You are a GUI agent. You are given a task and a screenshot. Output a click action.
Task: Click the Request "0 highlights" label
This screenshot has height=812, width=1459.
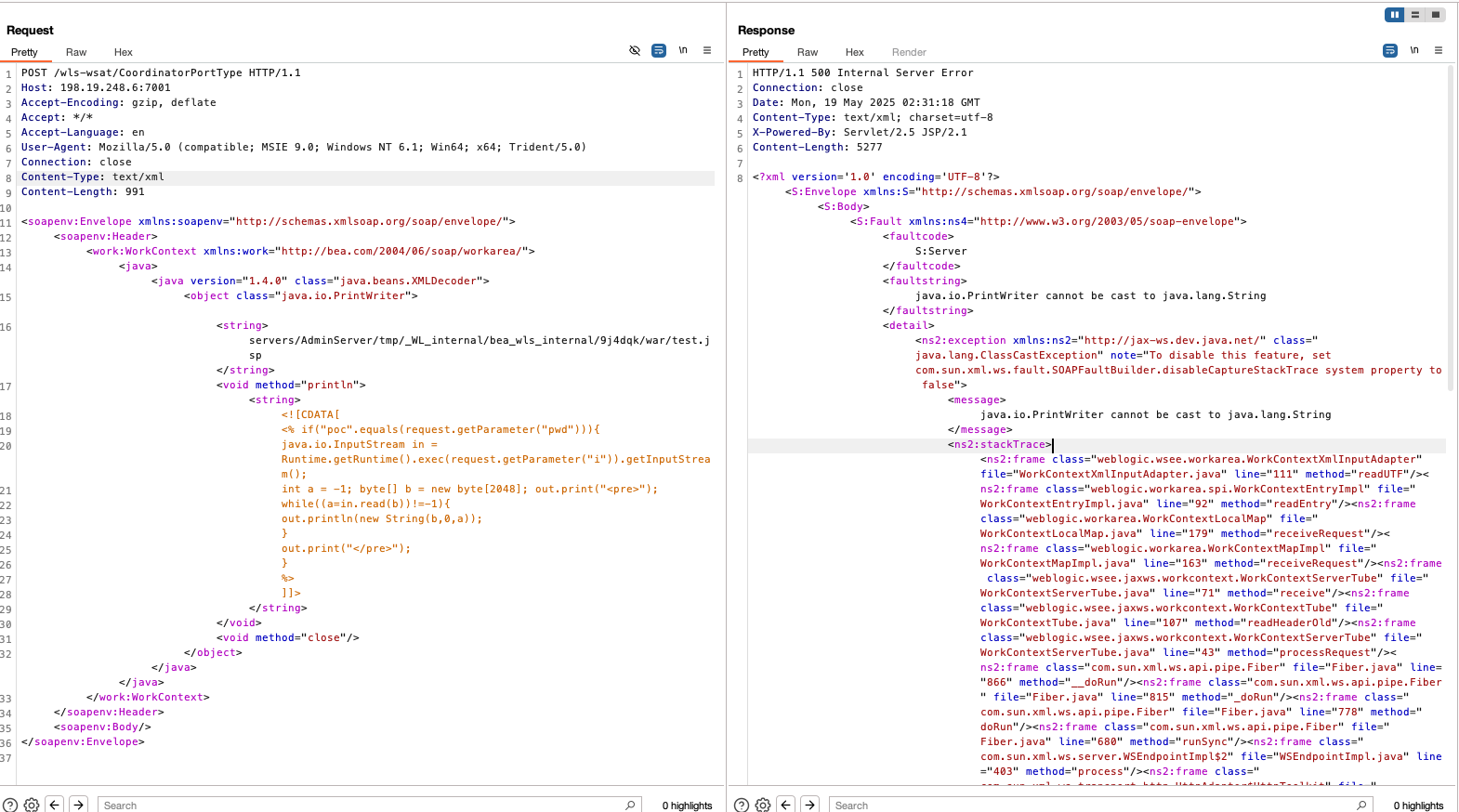687,805
